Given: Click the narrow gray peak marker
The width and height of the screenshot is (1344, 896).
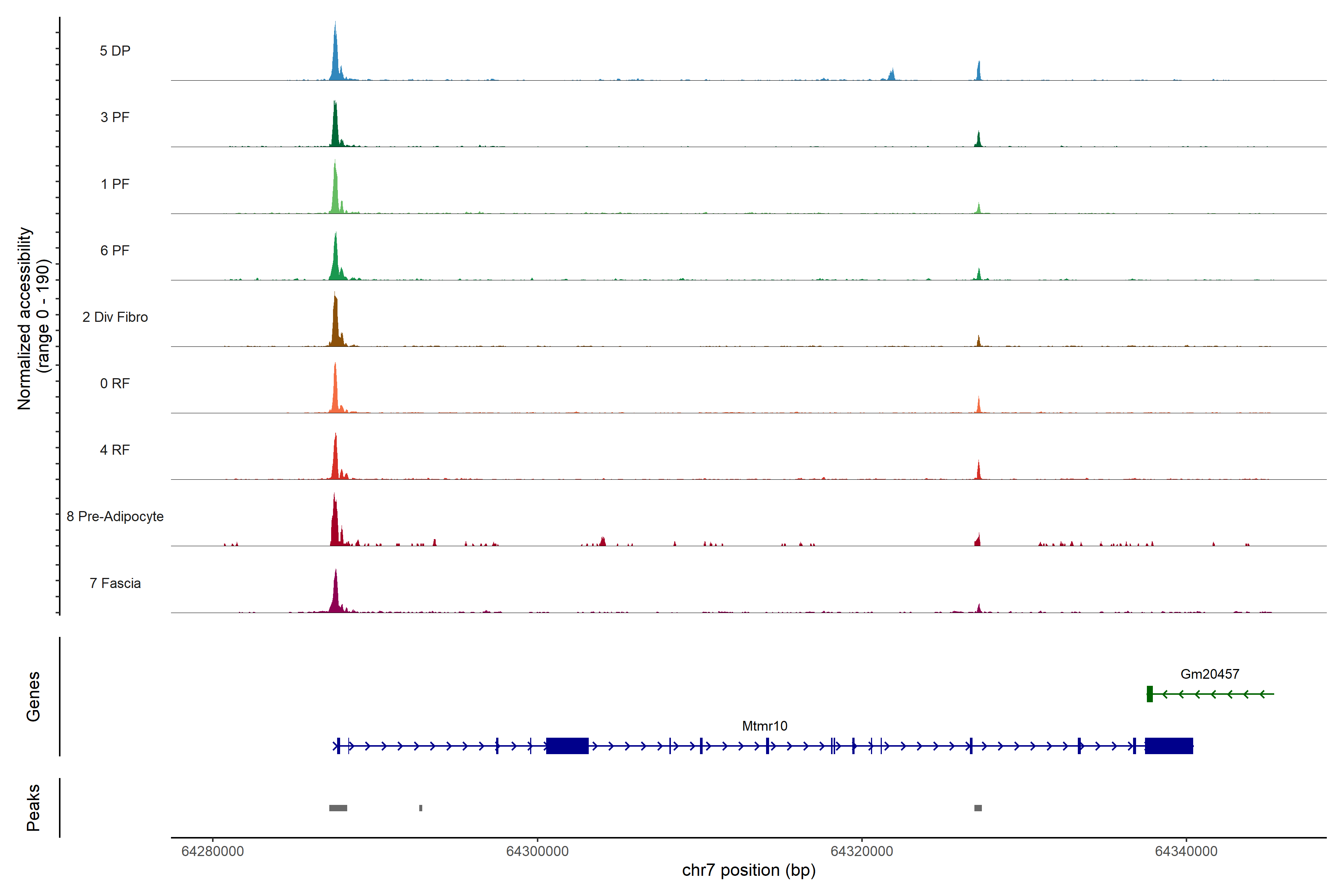Looking at the screenshot, I should tap(421, 808).
